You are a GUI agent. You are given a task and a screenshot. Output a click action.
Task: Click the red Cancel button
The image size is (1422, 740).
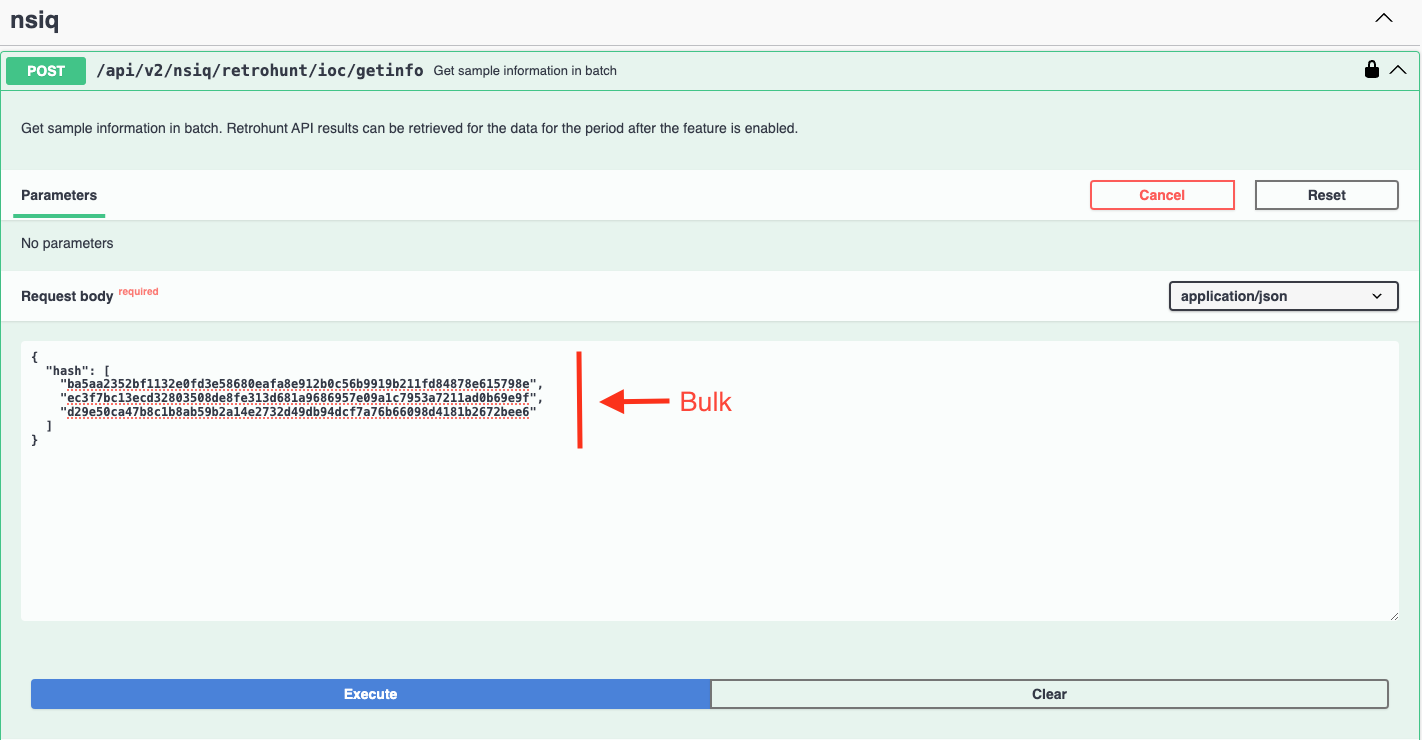(1162, 195)
